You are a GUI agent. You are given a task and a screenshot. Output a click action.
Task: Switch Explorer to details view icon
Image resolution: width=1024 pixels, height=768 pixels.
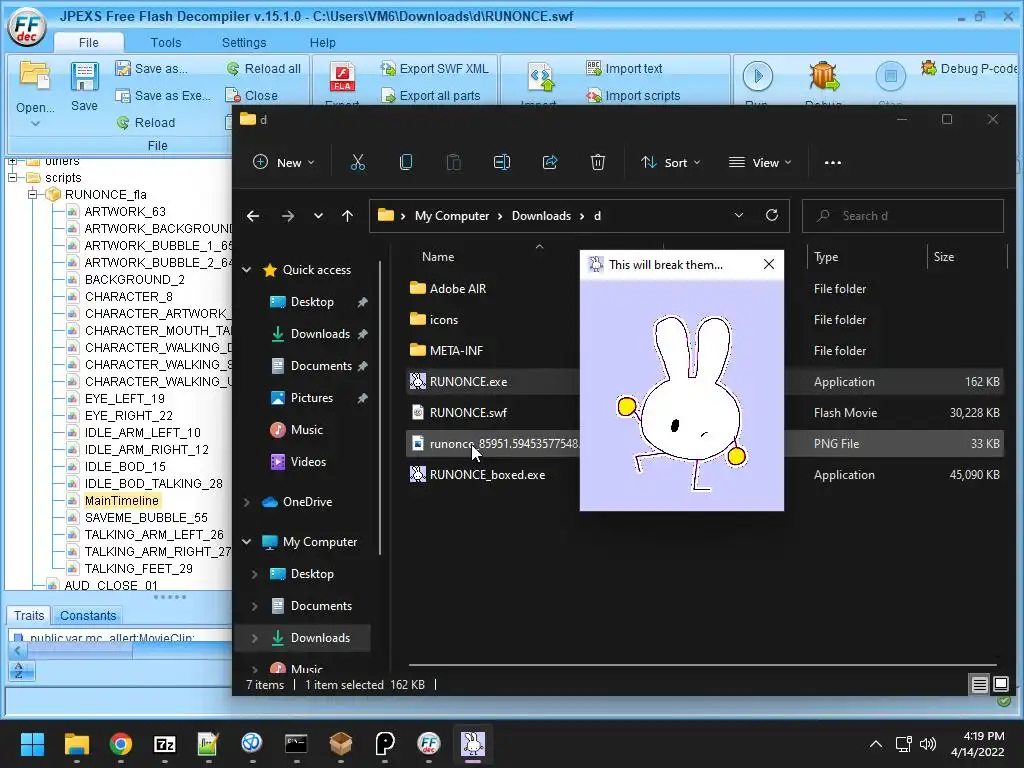[979, 684]
